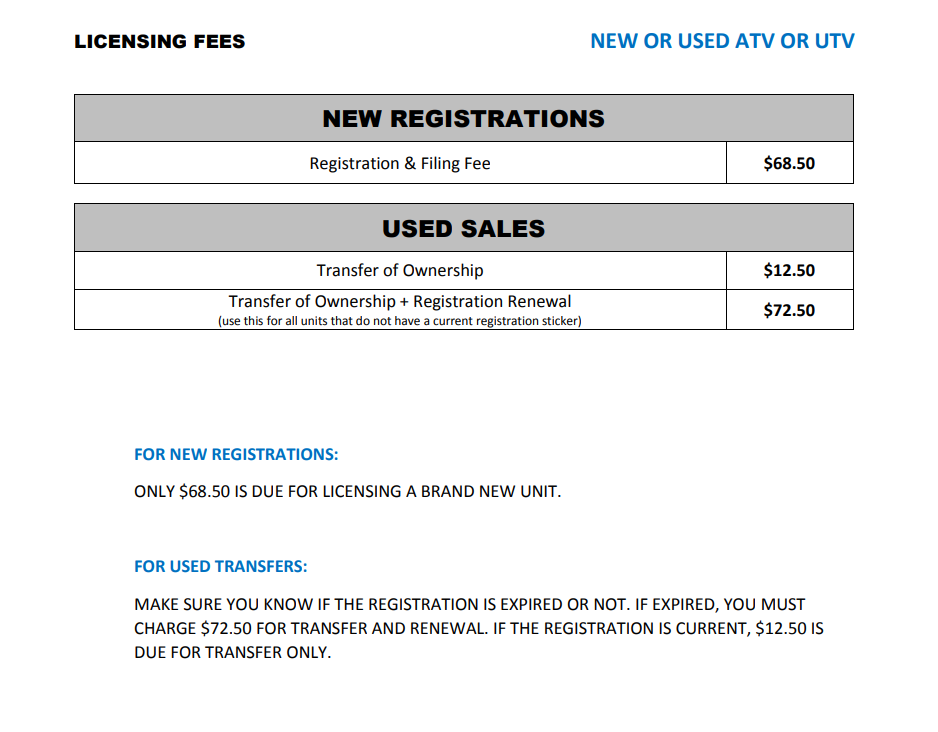Click the blue "FOR USED TRANSFERS:" subheading

[x=220, y=567]
